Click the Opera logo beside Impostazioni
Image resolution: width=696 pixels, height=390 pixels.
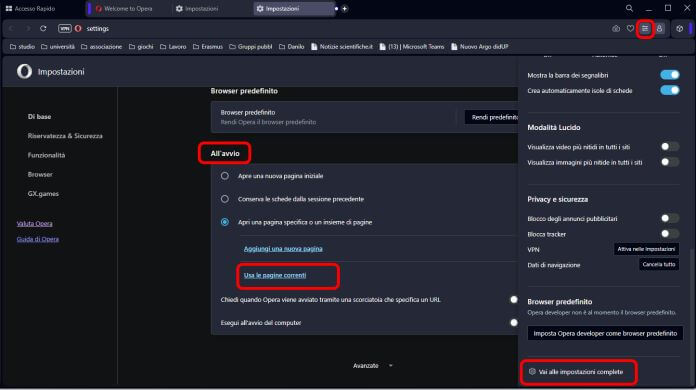tap(24, 71)
